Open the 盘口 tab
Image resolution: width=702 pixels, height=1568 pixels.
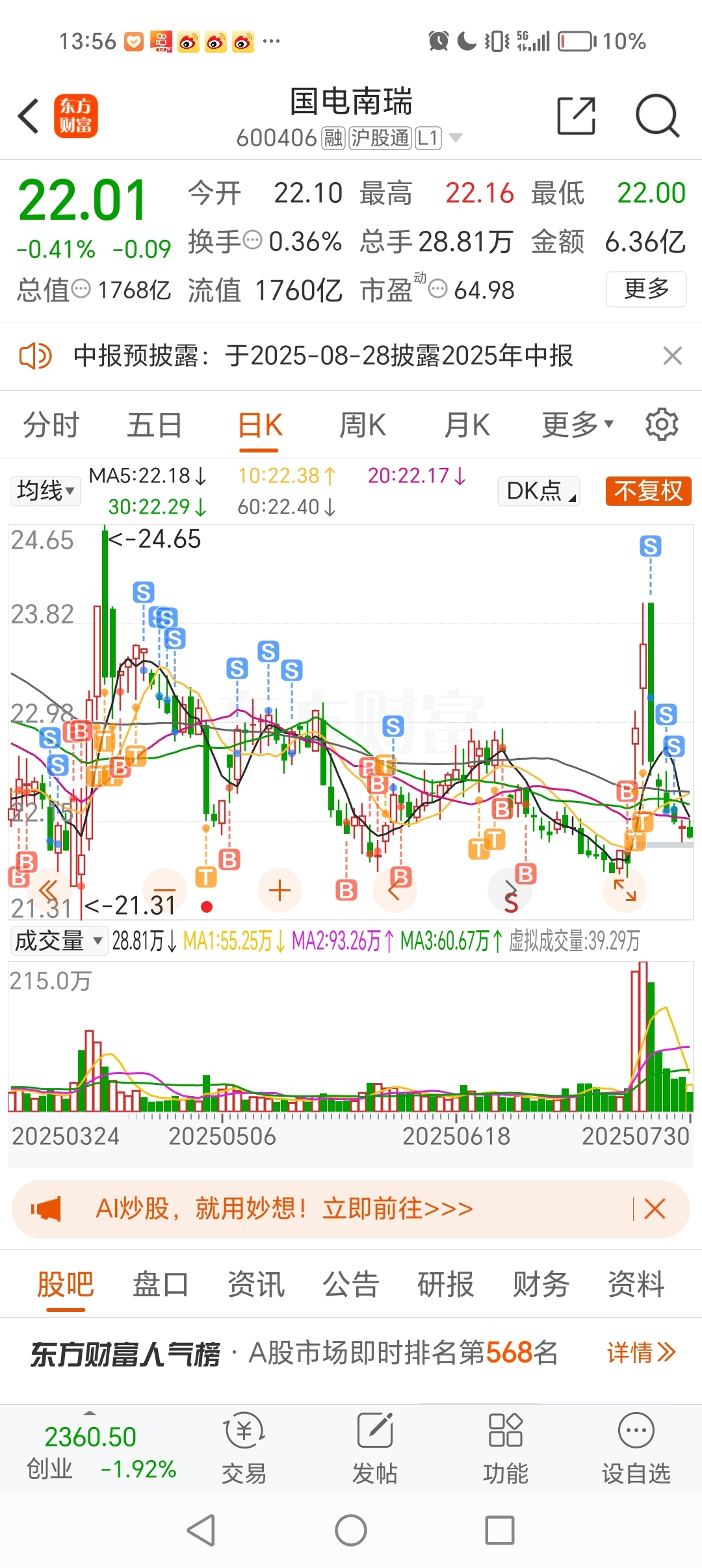click(161, 1285)
